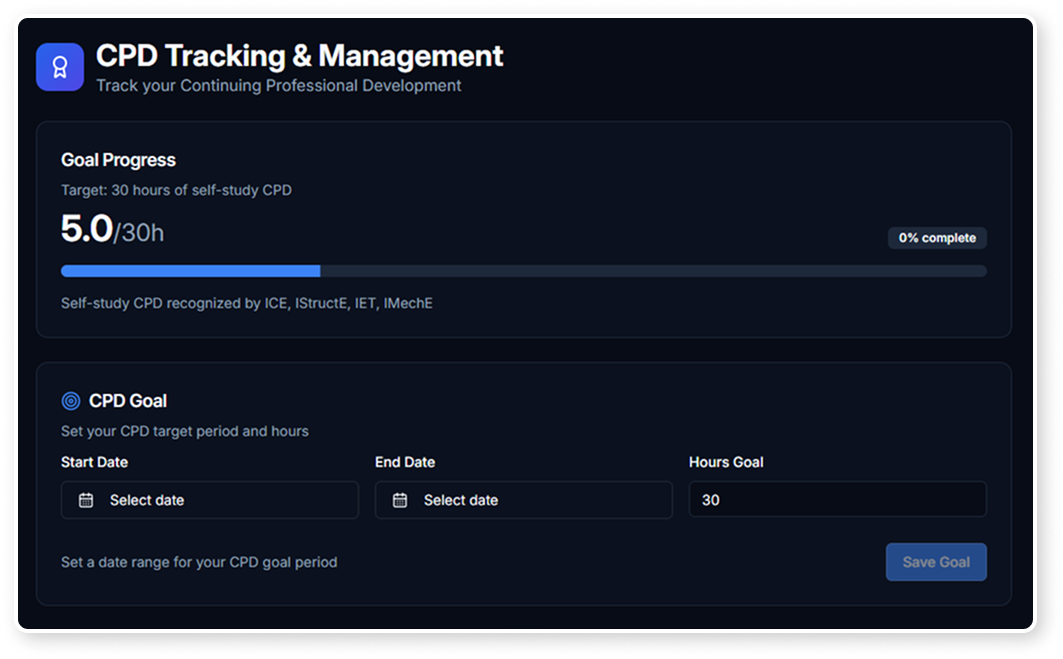
Task: Click the blue goal progress bar
Action: click(x=523, y=271)
